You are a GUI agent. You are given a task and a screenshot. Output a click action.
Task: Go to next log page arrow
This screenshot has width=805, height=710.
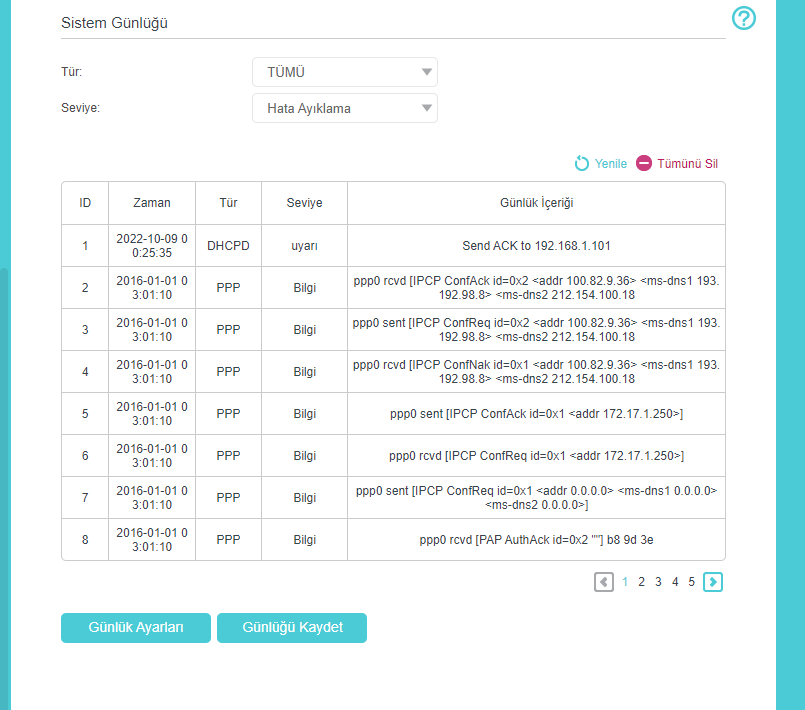(713, 582)
